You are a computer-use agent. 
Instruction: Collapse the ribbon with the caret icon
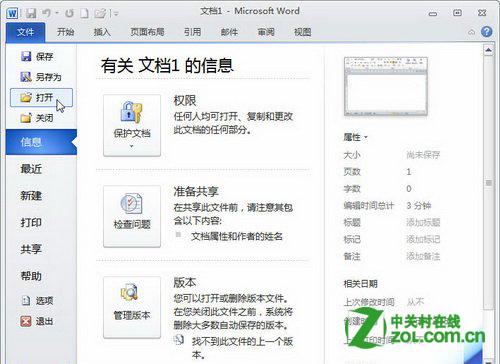472,32
